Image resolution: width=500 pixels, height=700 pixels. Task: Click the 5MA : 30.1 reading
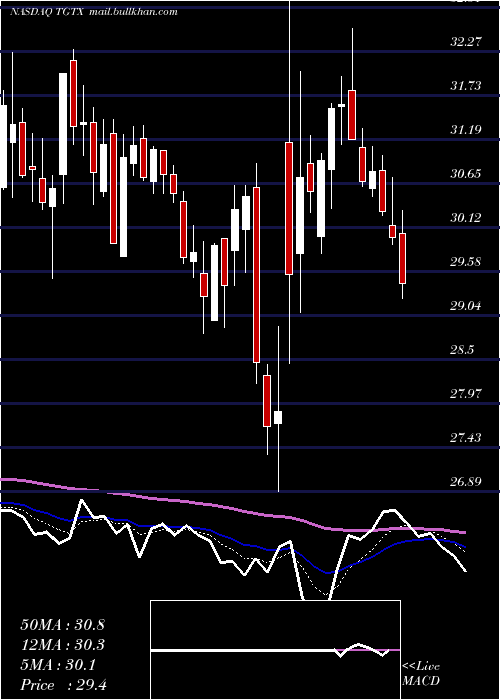(x=58, y=665)
